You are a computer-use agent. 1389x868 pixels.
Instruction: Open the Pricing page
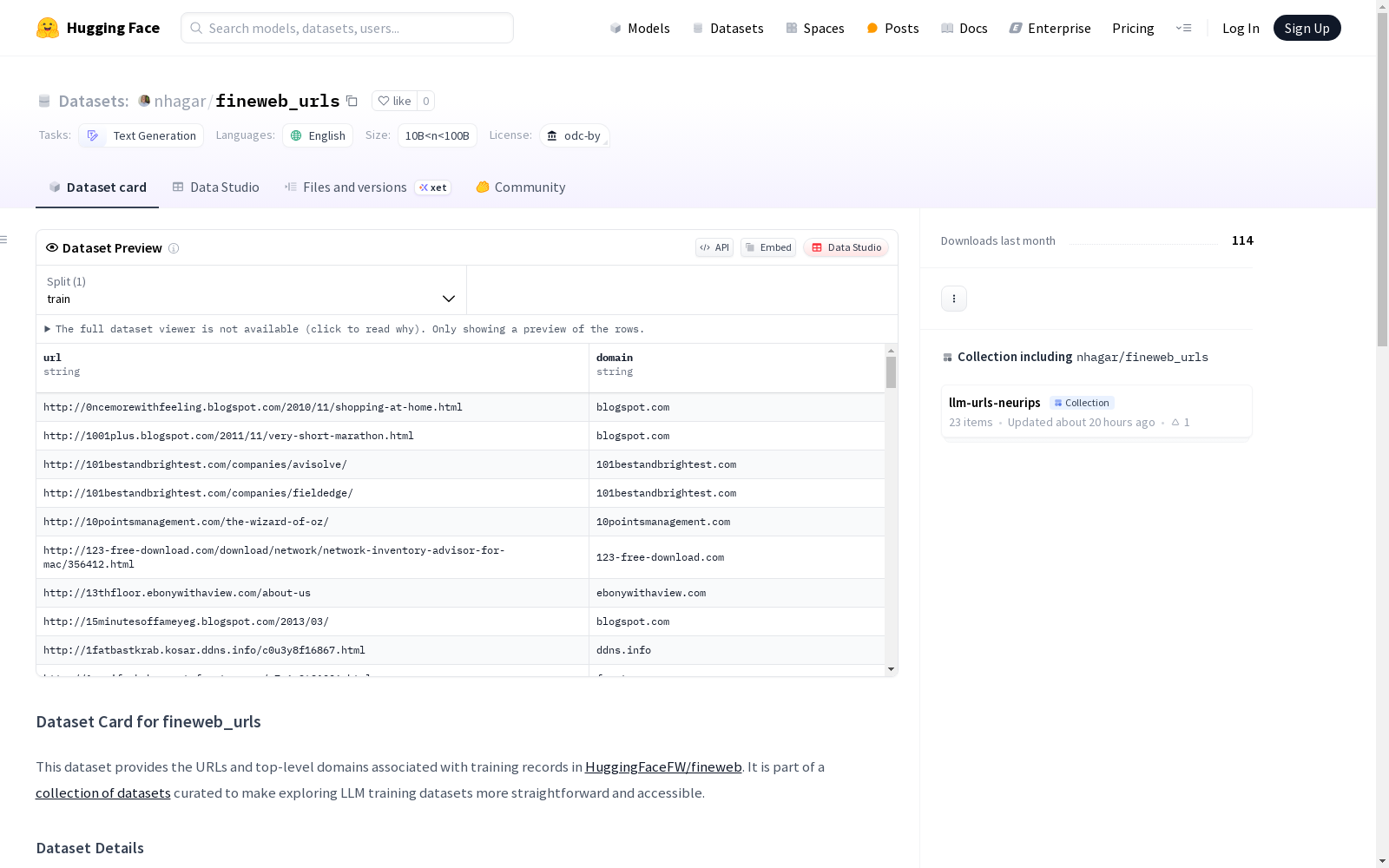click(1133, 28)
